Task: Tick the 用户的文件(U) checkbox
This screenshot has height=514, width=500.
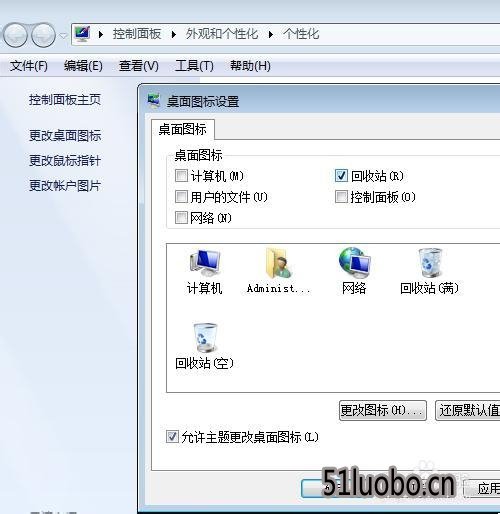Action: (181, 197)
